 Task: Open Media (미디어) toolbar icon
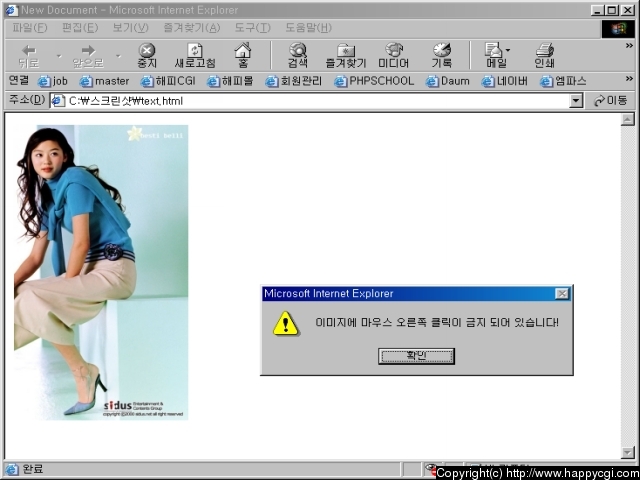click(394, 56)
